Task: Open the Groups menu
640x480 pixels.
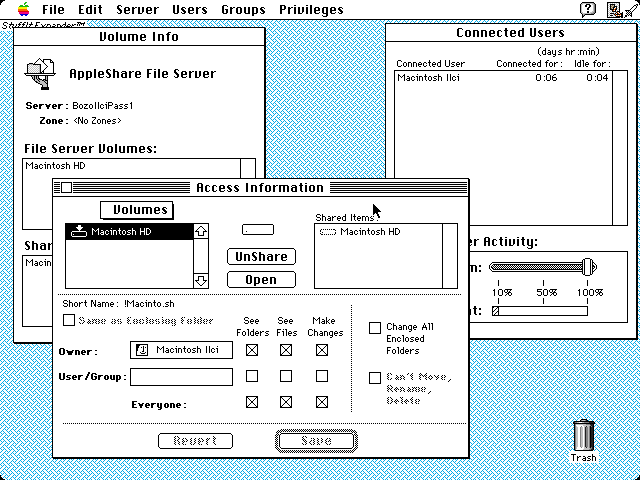Action: (x=243, y=9)
